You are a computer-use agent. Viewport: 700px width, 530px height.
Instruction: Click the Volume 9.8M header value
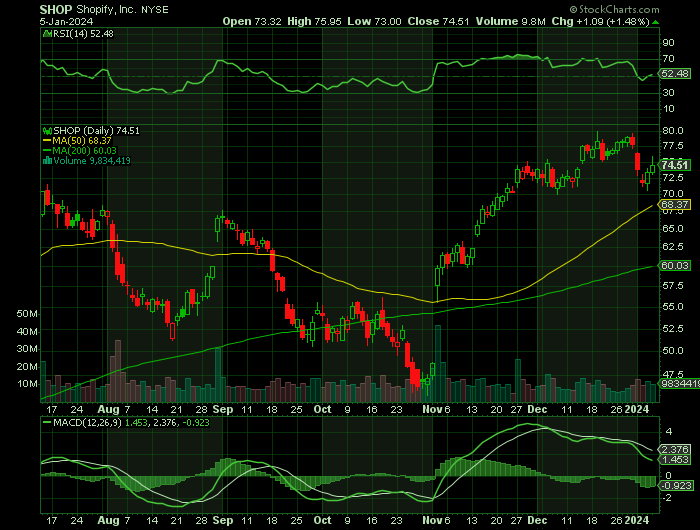point(510,21)
